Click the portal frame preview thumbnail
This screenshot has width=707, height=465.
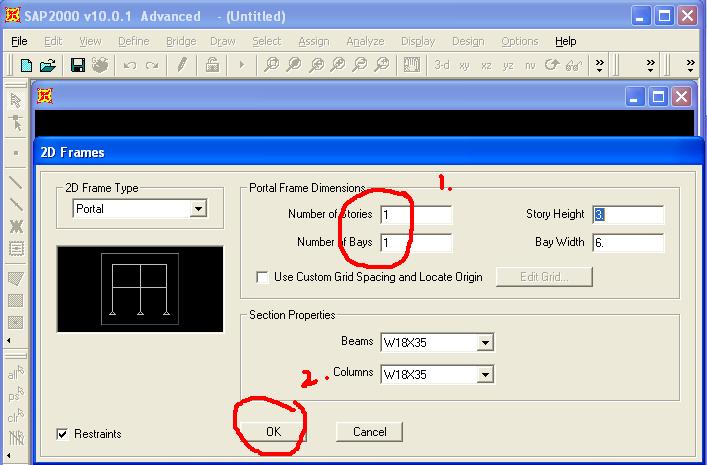140,289
